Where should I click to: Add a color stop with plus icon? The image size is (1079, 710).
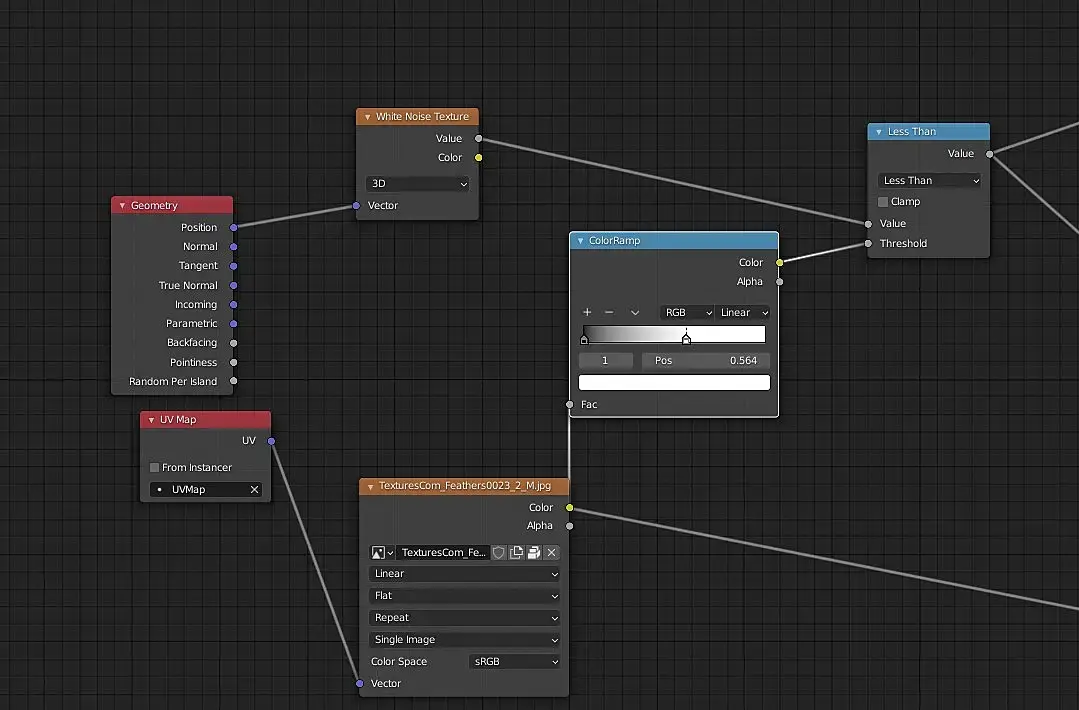tap(587, 312)
